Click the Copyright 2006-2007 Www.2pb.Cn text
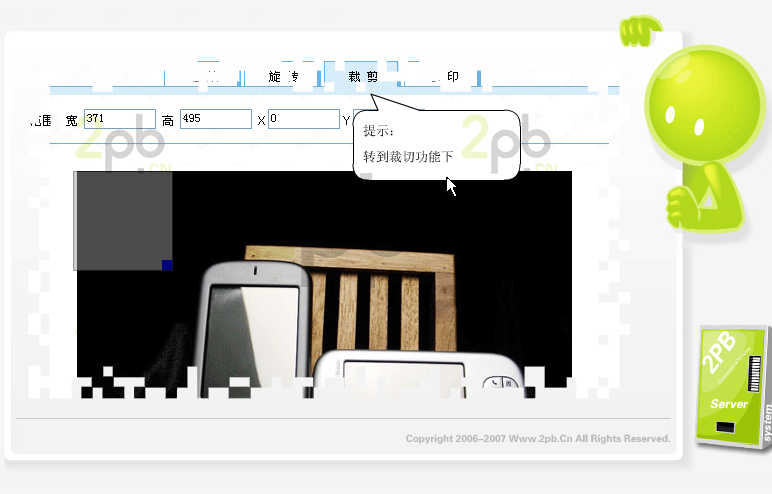 (x=538, y=438)
